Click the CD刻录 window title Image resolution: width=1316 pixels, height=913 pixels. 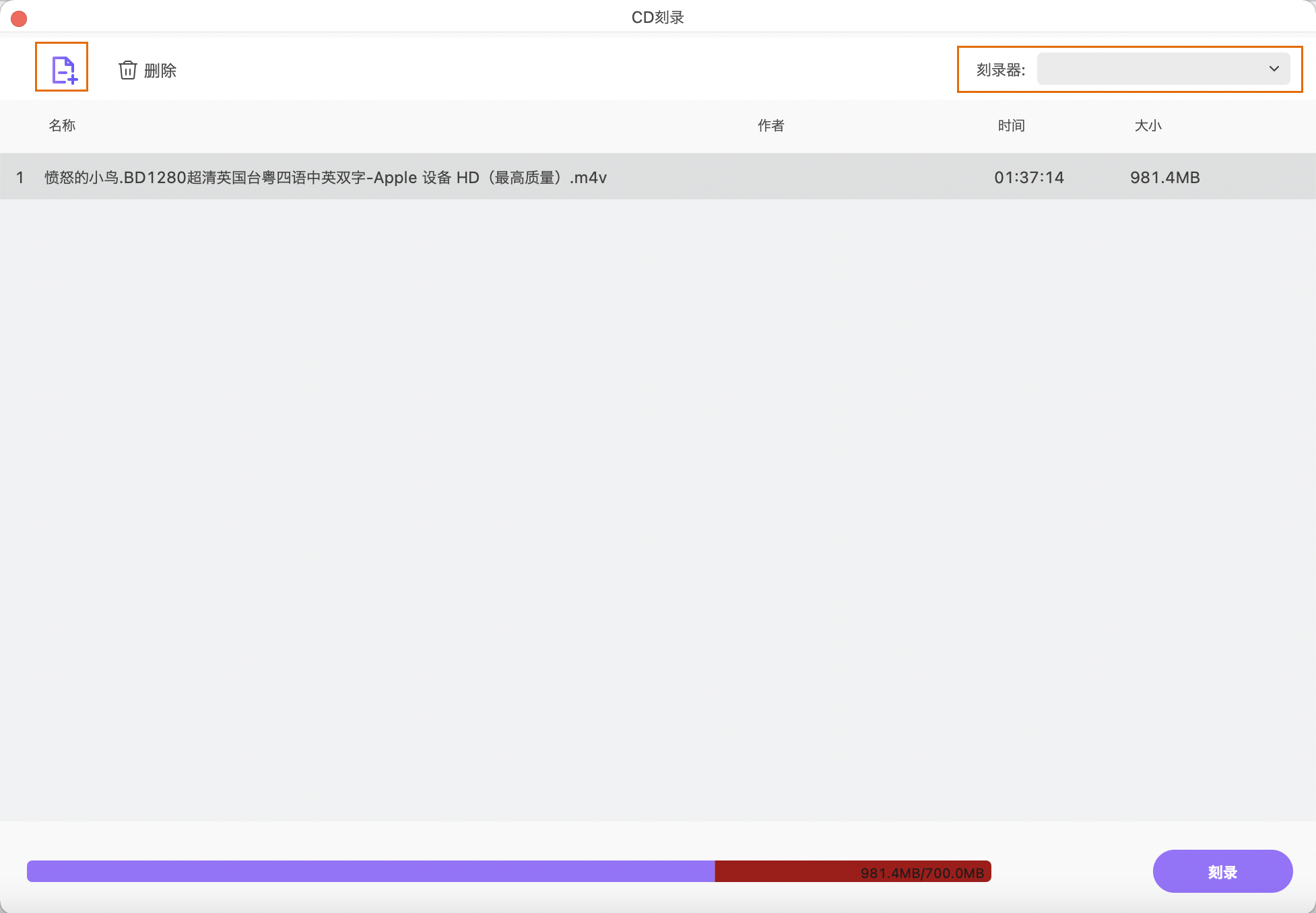coord(657,18)
